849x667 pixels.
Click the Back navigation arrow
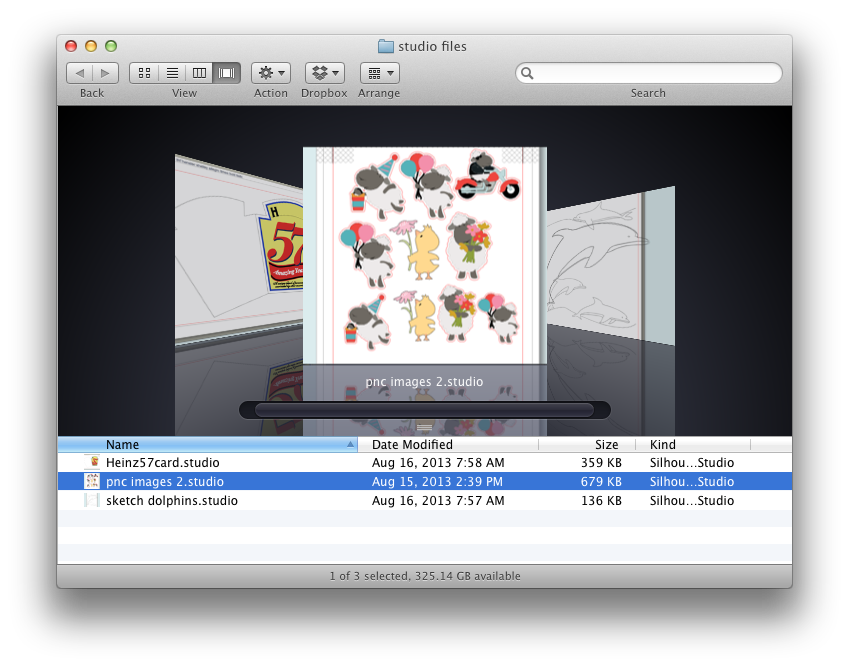(80, 72)
